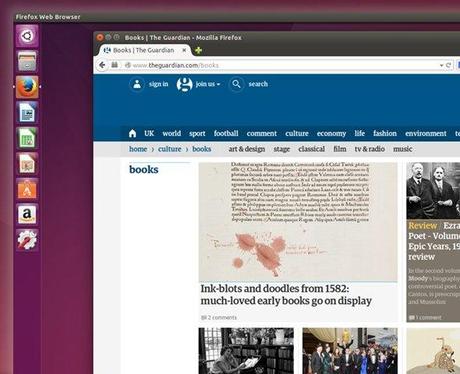The width and height of the screenshot is (460, 374).
Task: Open the group of people in suits thumbnail
Action: point(350,351)
